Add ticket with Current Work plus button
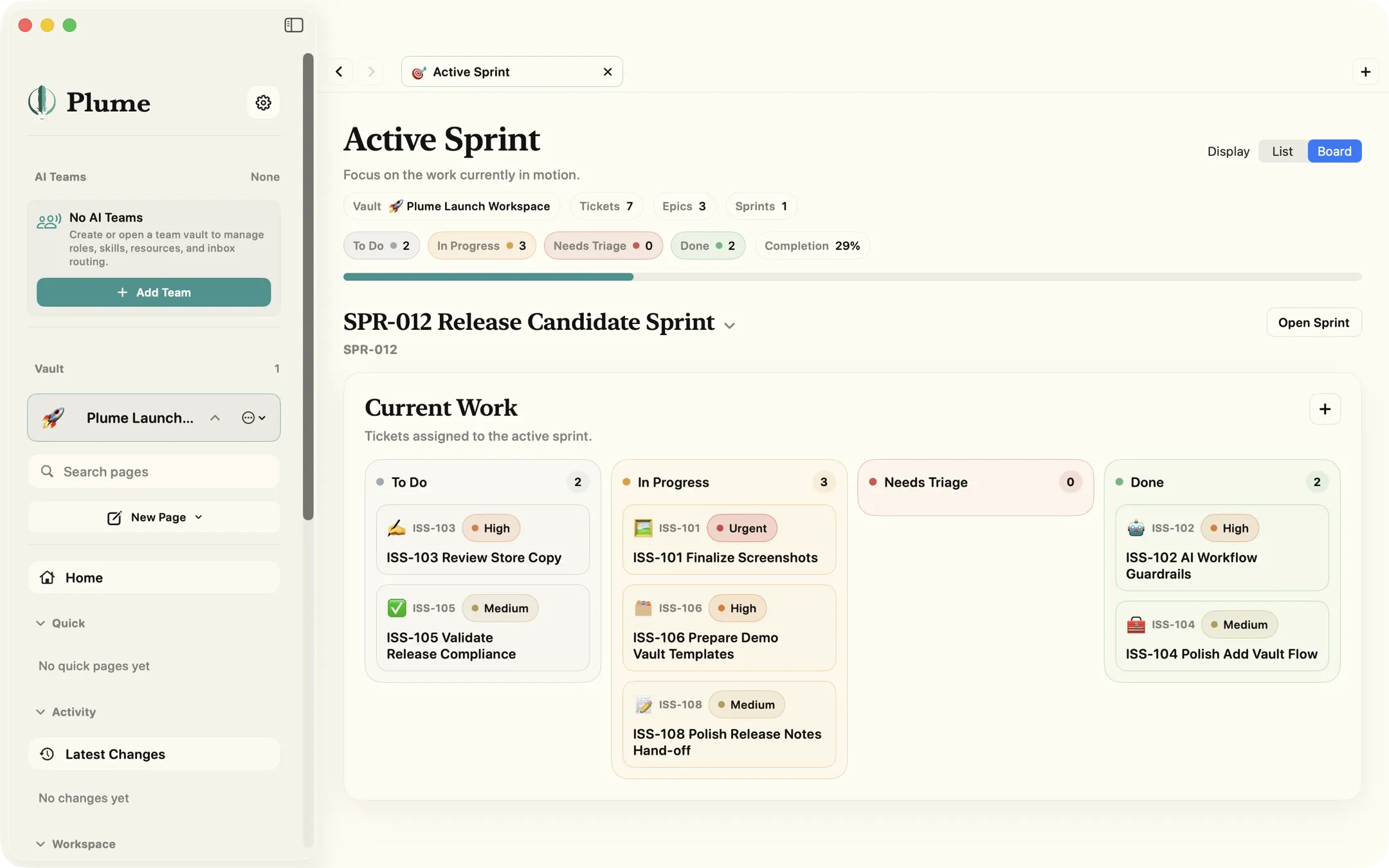 (1325, 409)
